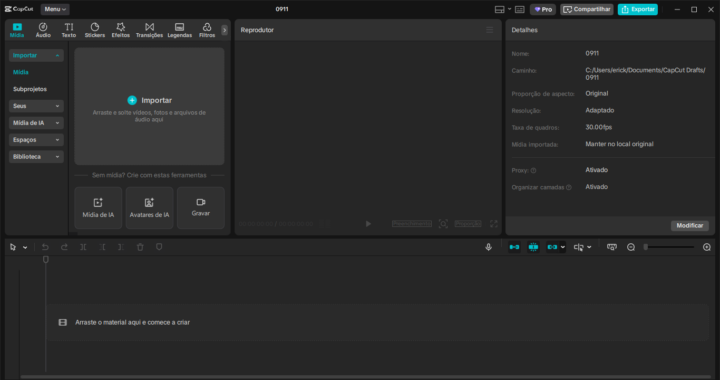This screenshot has height=380, width=720.
Task: Zoom out the timeline
Action: click(631, 247)
